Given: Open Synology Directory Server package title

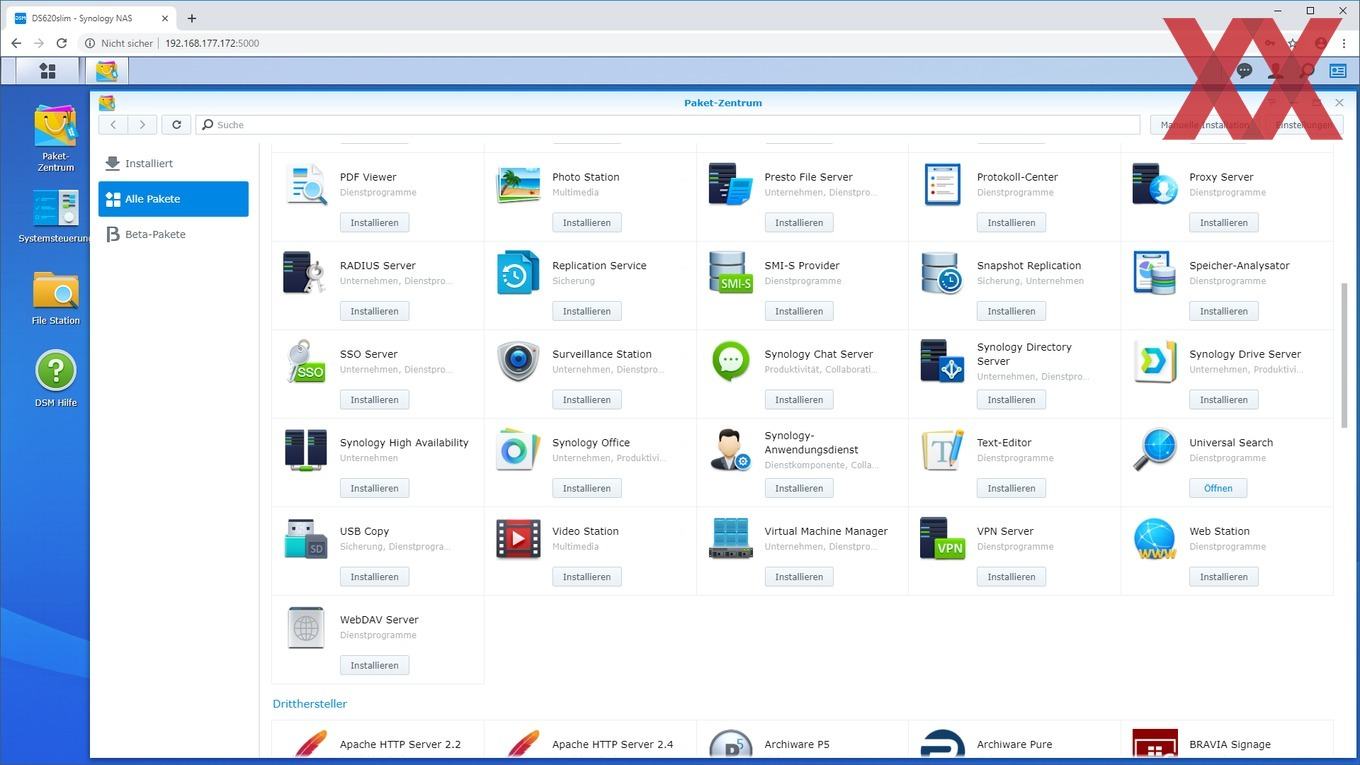Looking at the screenshot, I should click(1024, 354).
